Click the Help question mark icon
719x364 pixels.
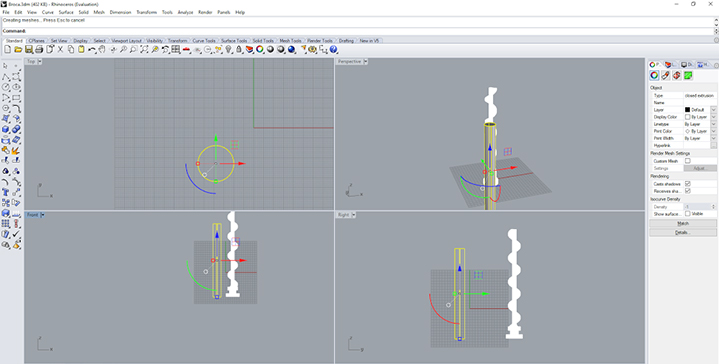[333, 50]
